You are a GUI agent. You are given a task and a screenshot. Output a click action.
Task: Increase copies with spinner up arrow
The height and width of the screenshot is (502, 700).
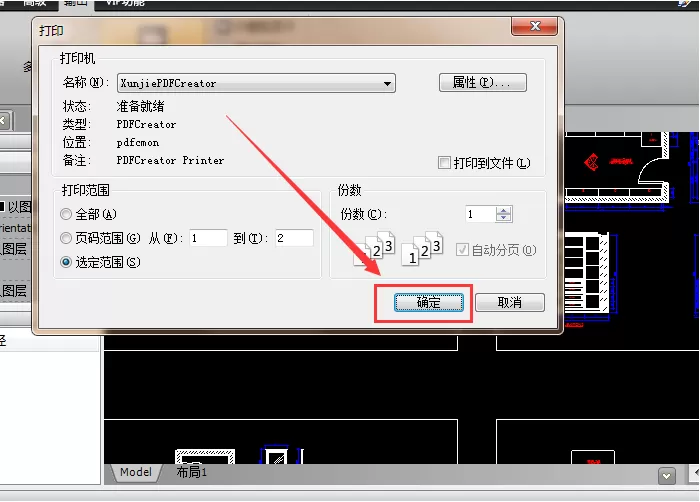pyautogui.click(x=504, y=210)
